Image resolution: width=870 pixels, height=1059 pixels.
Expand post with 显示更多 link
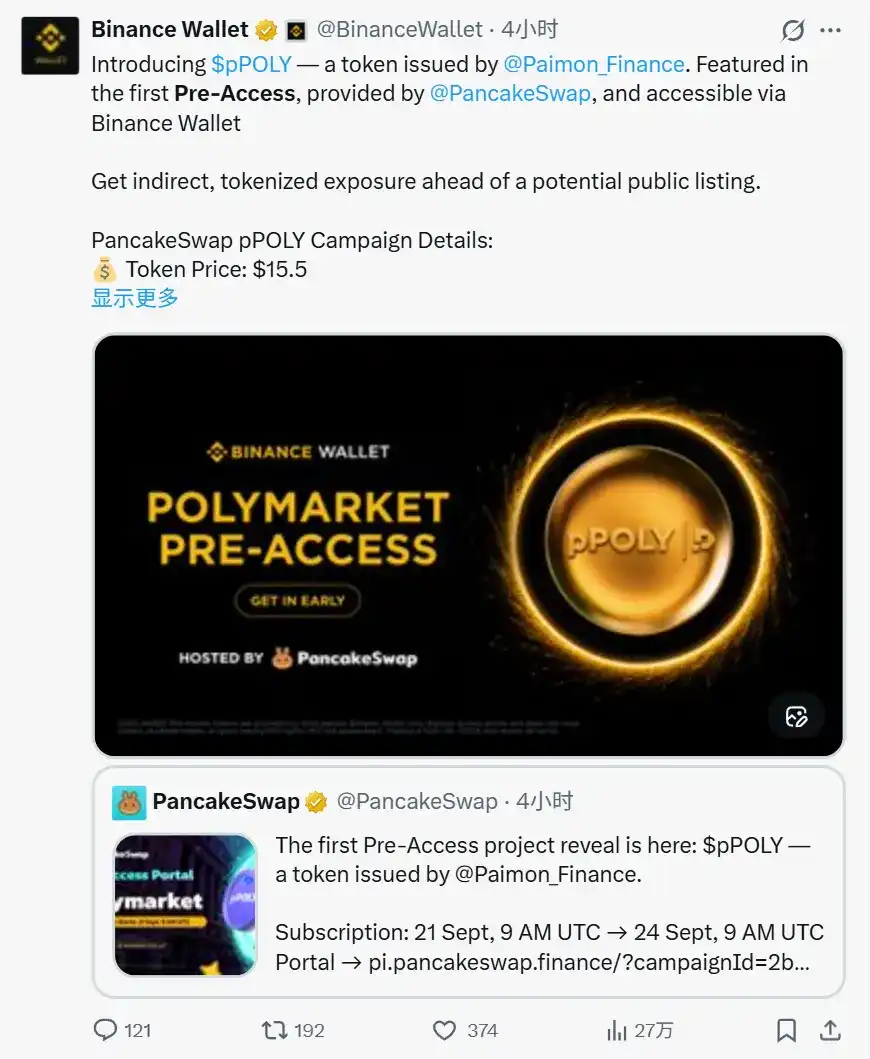click(x=135, y=298)
